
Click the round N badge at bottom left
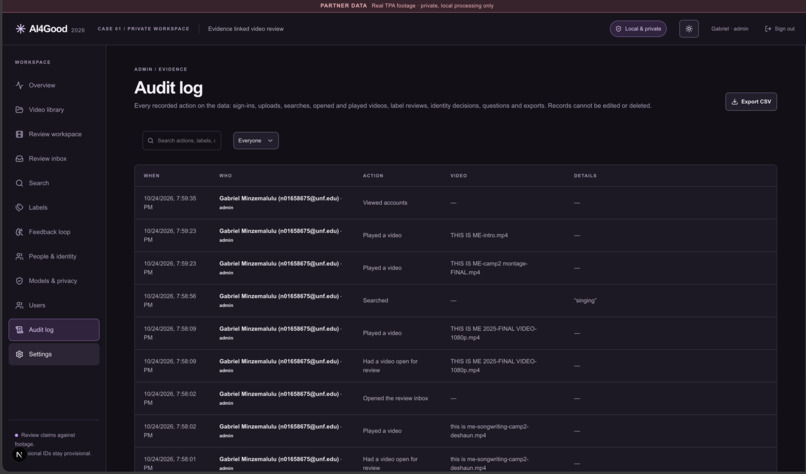19,454
